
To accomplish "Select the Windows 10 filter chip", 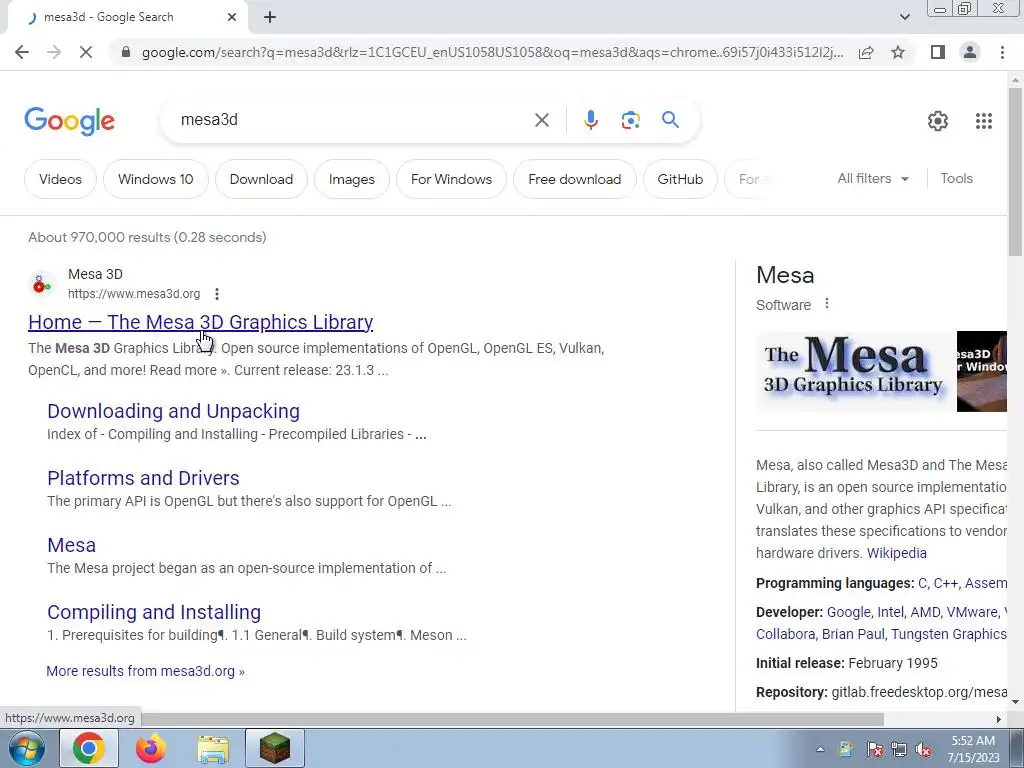I will 155,179.
